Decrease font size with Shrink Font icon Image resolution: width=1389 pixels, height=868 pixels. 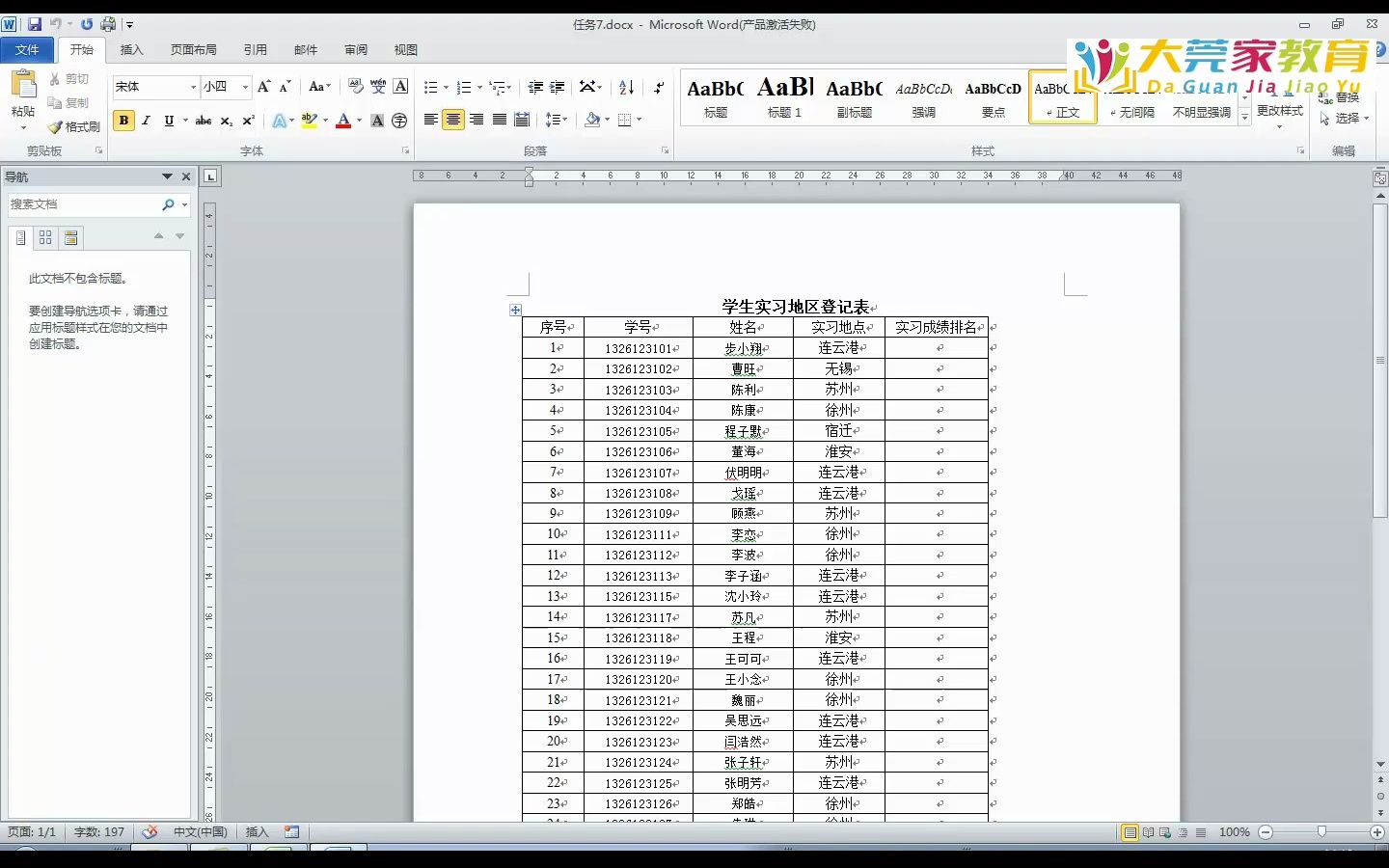pyautogui.click(x=286, y=87)
